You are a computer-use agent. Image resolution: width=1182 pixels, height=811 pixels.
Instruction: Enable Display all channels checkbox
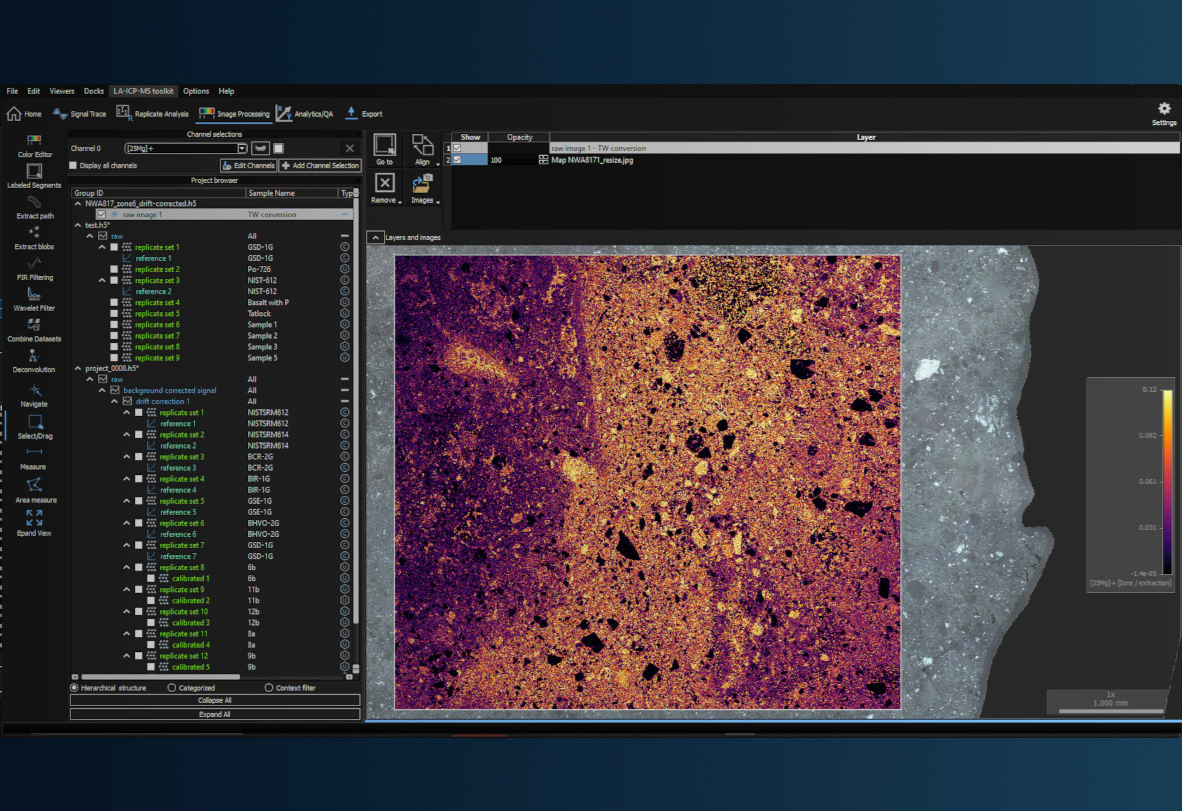coord(73,165)
